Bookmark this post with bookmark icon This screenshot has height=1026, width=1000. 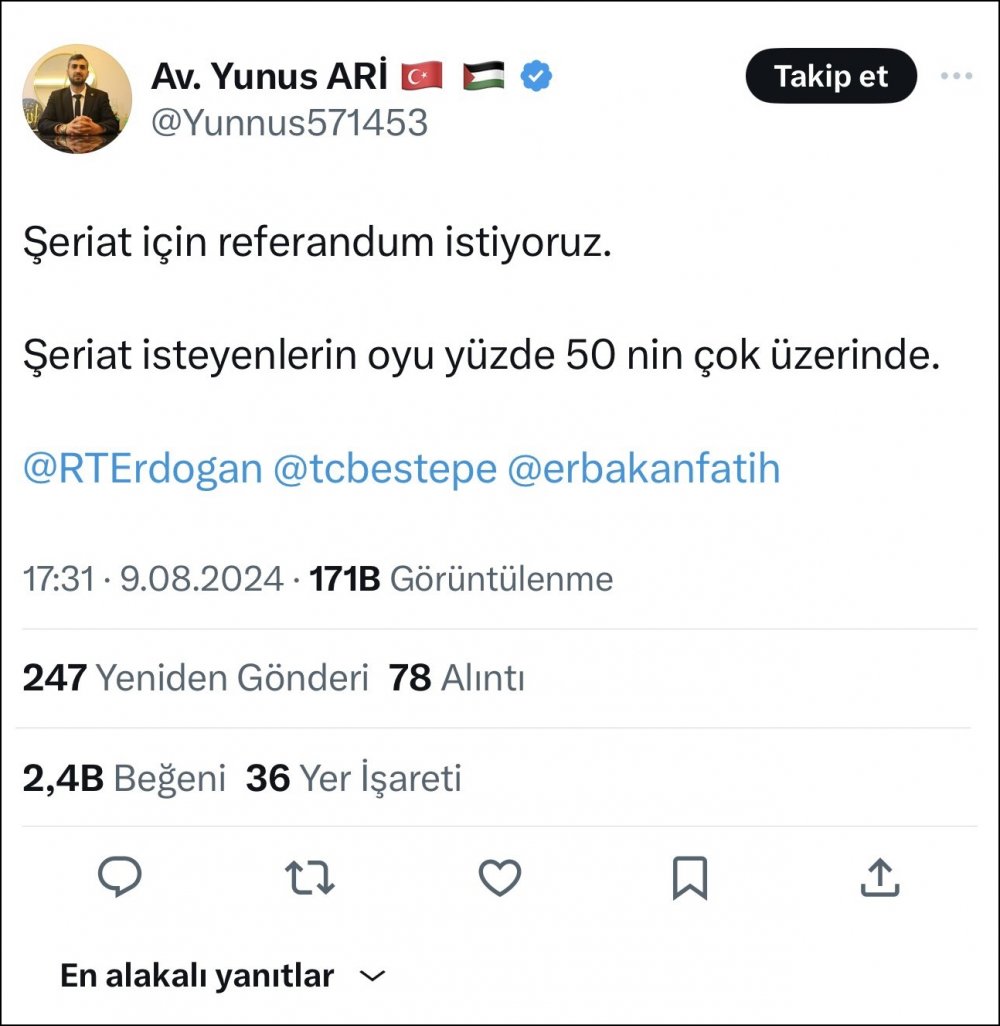click(x=690, y=878)
